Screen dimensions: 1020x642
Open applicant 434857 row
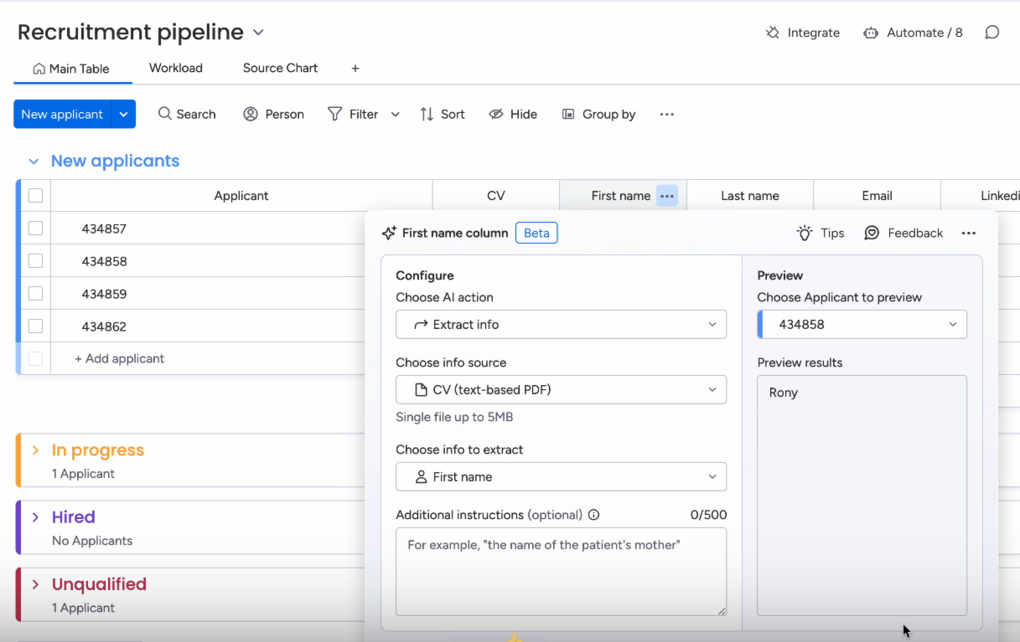coord(104,229)
